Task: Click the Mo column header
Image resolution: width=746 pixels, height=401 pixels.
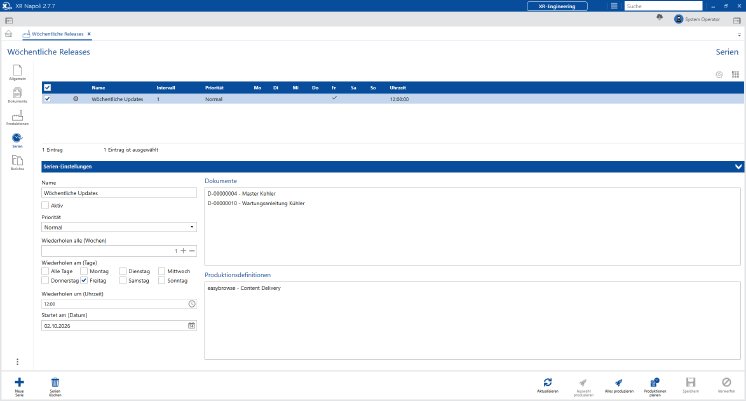Action: click(257, 88)
